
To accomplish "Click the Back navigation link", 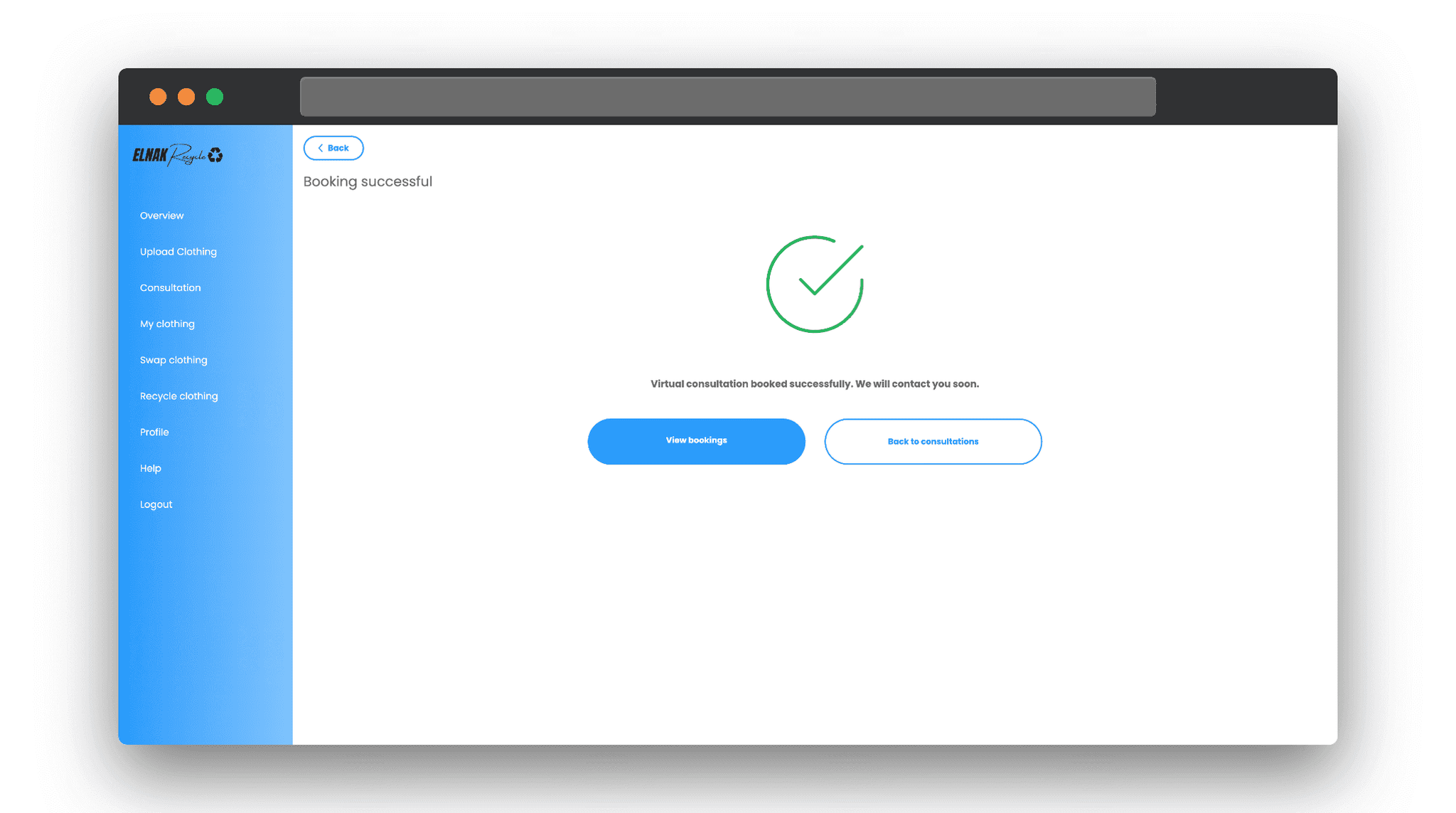I will [x=333, y=147].
